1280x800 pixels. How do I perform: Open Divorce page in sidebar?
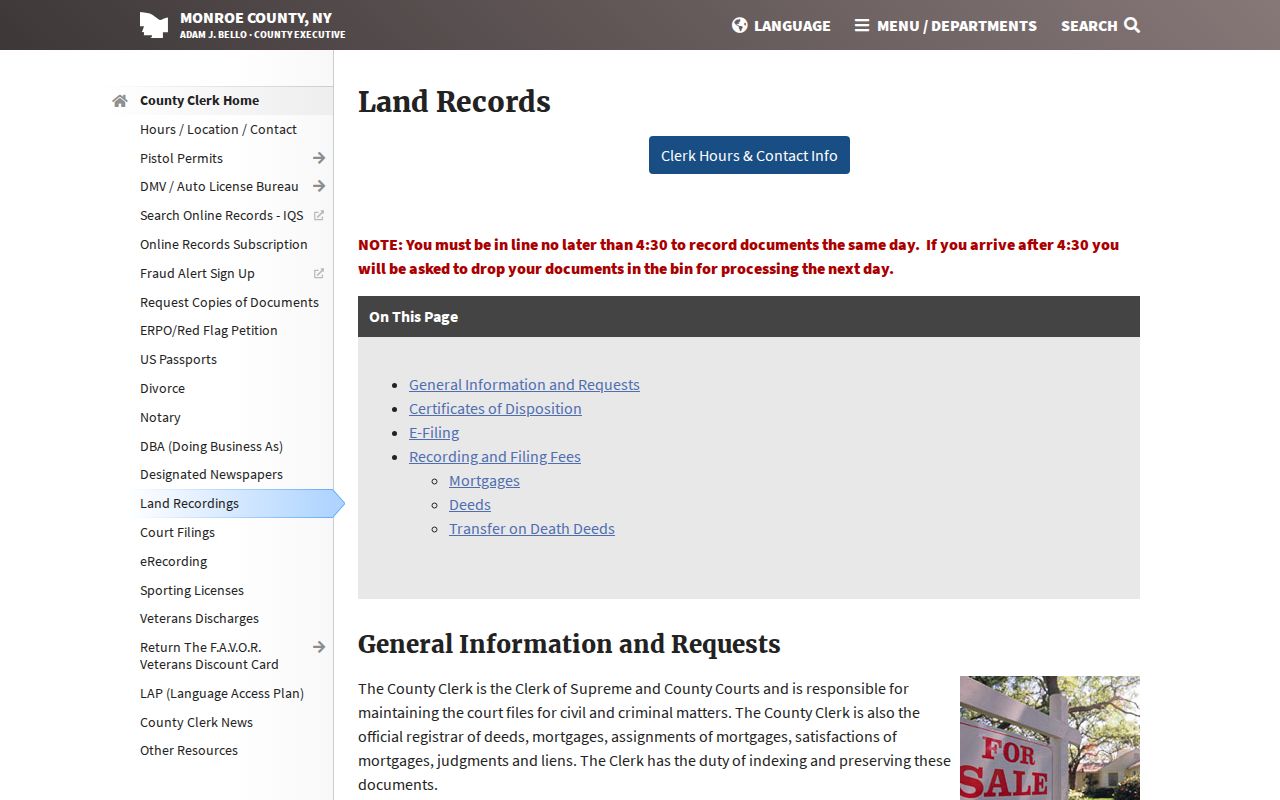pos(162,388)
